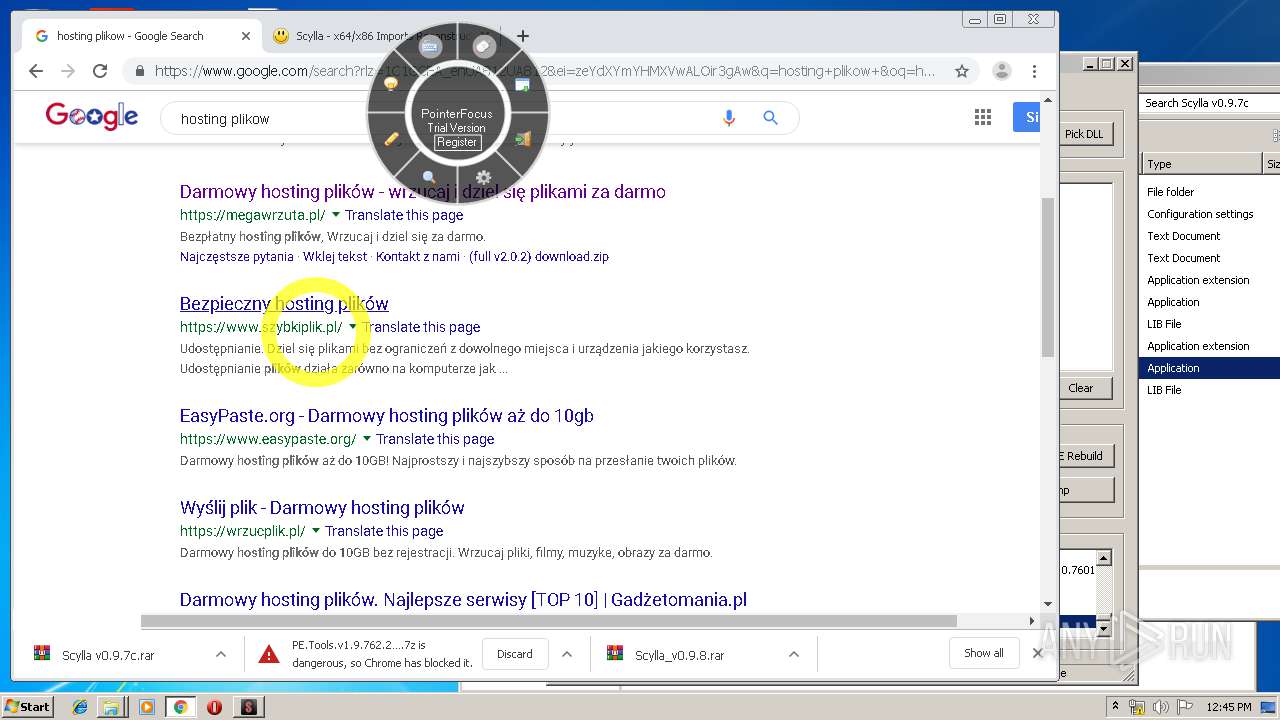Open Wyślij plik - Darmowy hosting plików result

click(x=322, y=507)
